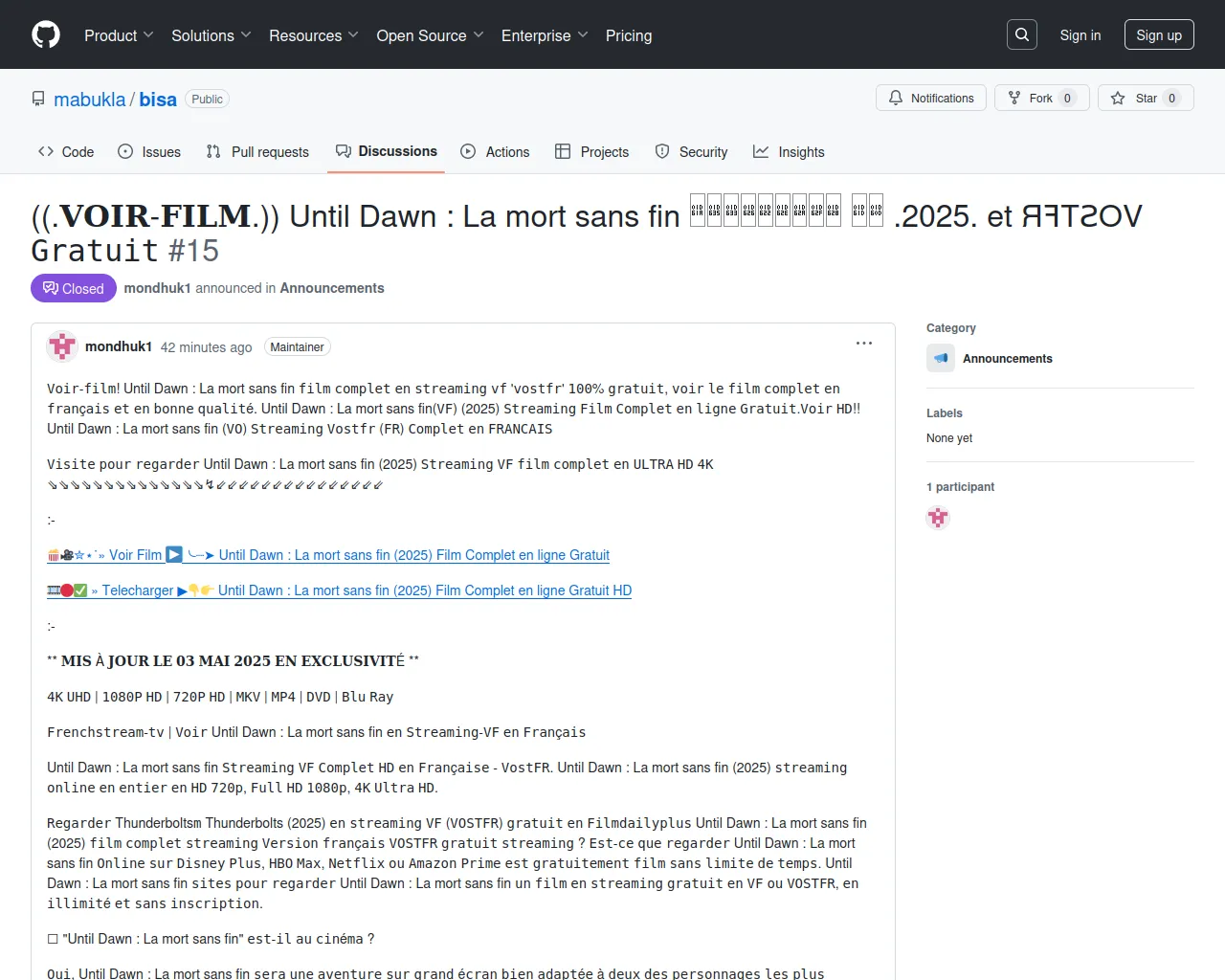This screenshot has width=1225, height=980.
Task: Open the Telecharger download link
Action: (x=340, y=590)
